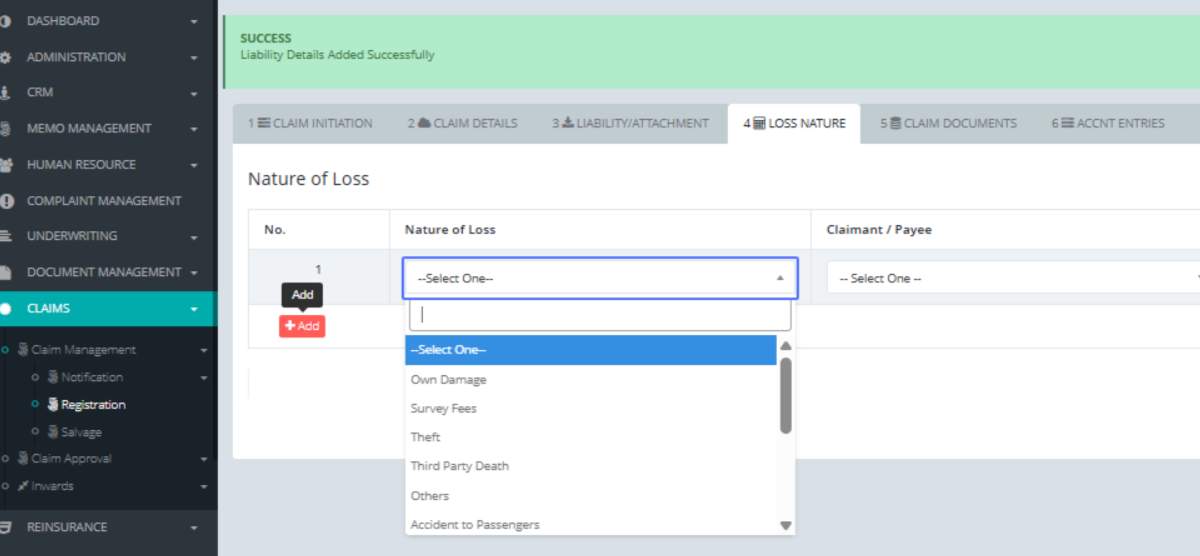Click the dropdown list scrollbar down arrow

click(785, 525)
